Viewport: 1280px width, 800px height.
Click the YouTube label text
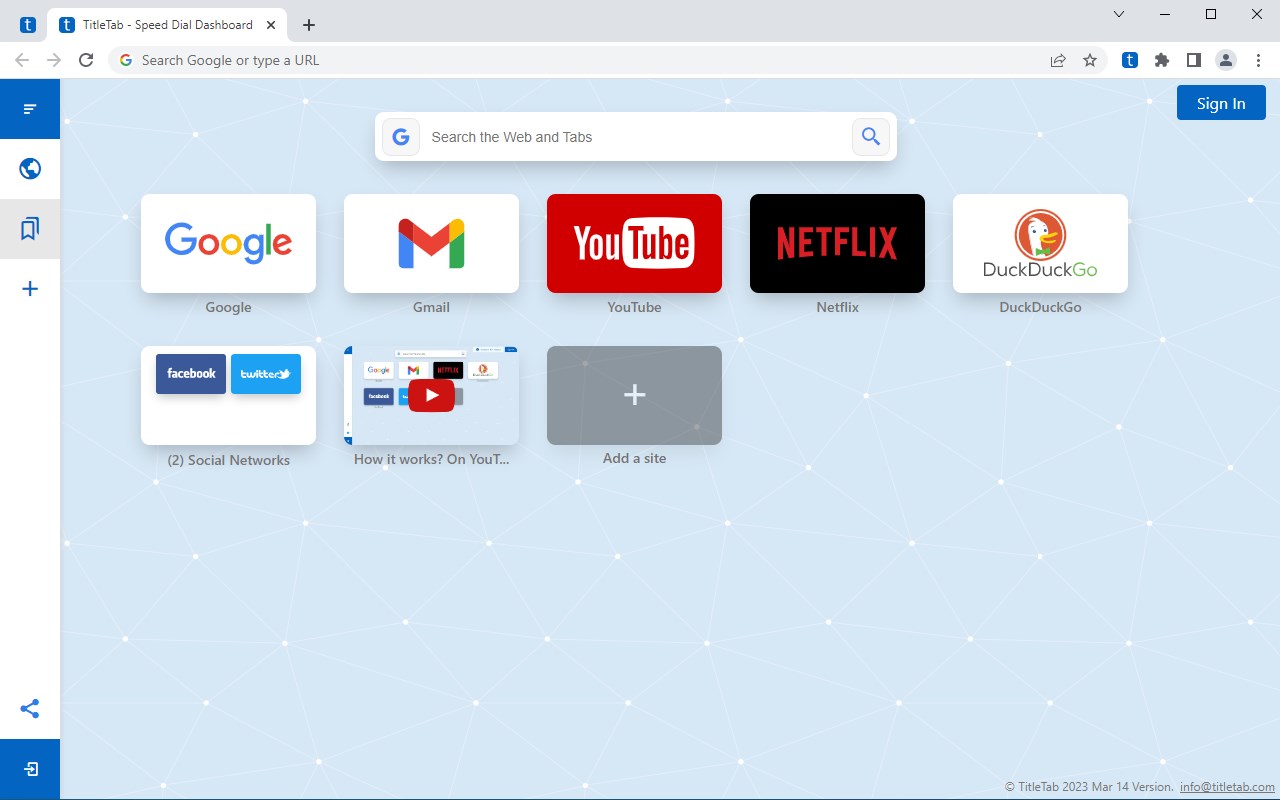click(x=634, y=307)
